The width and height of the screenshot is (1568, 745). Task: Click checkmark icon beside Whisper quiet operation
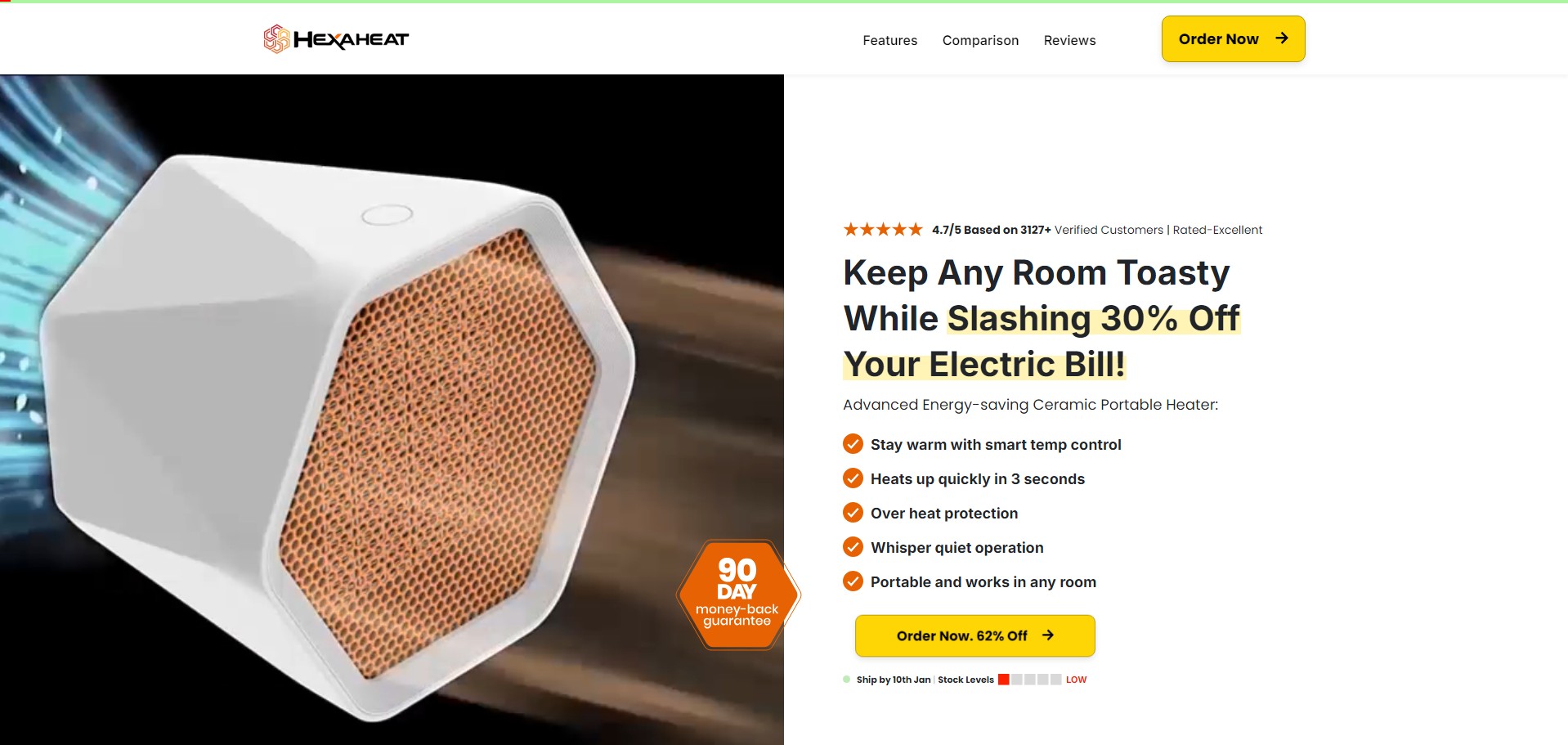point(853,547)
